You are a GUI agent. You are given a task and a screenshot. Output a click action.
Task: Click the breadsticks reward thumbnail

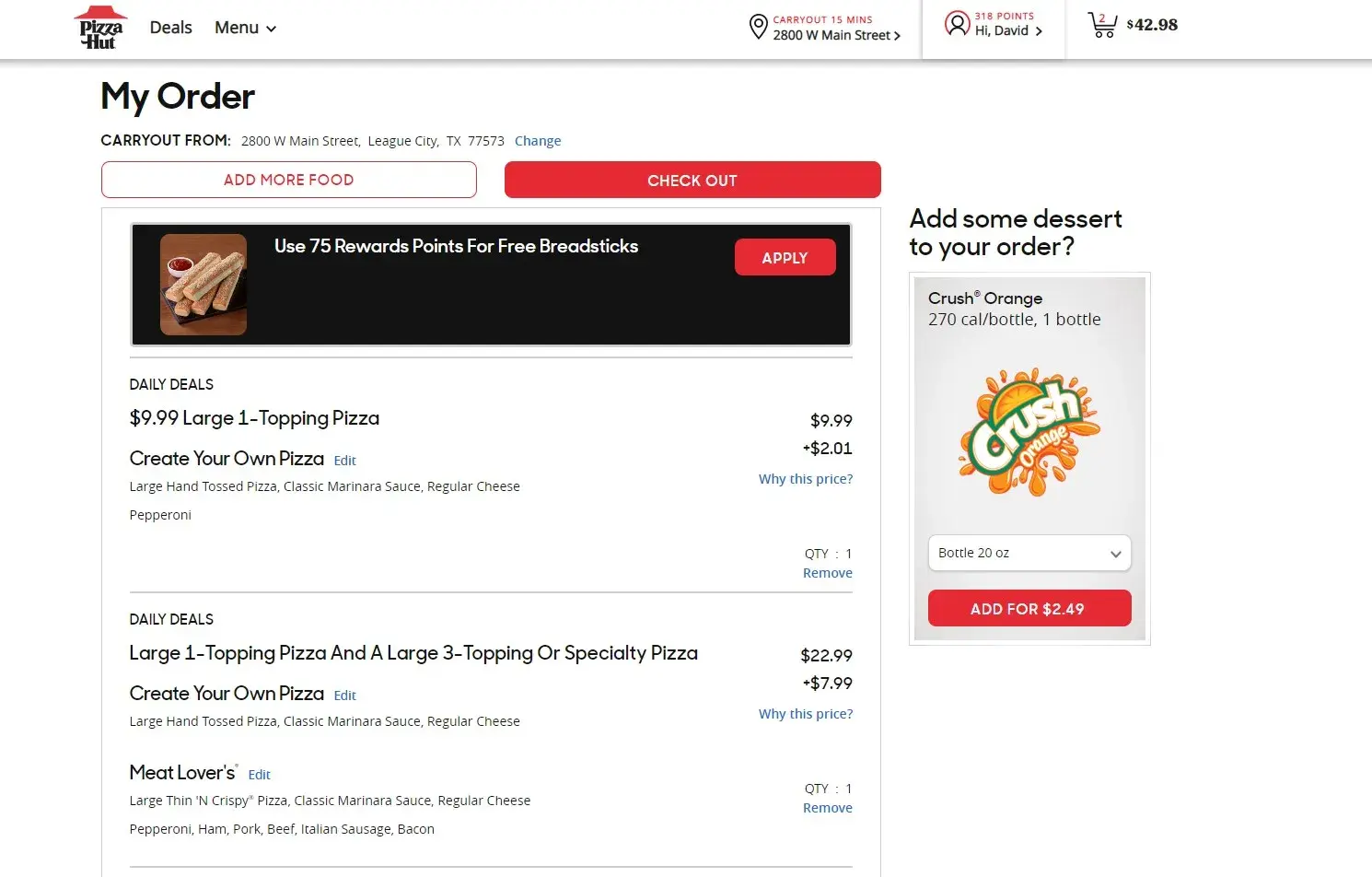tap(203, 285)
